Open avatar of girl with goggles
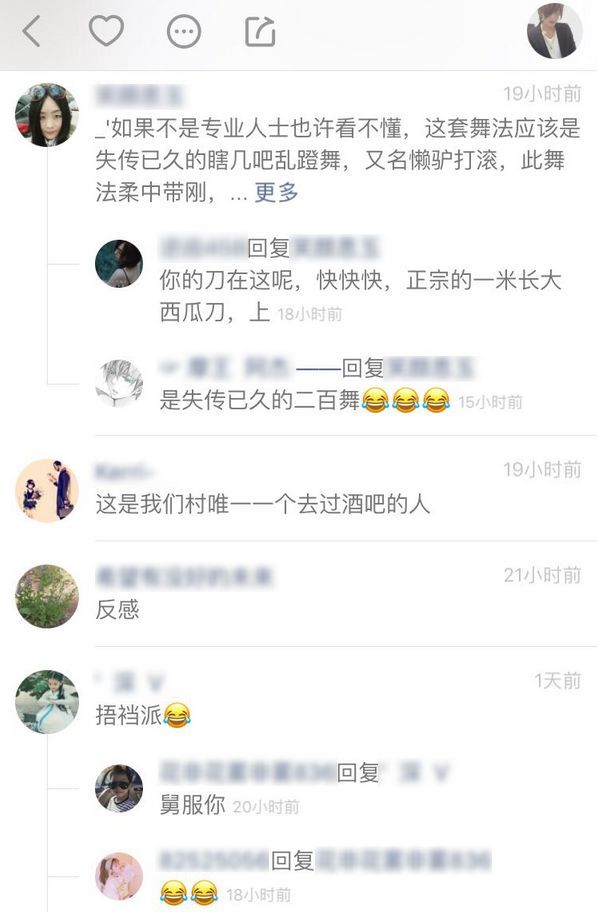 47,115
